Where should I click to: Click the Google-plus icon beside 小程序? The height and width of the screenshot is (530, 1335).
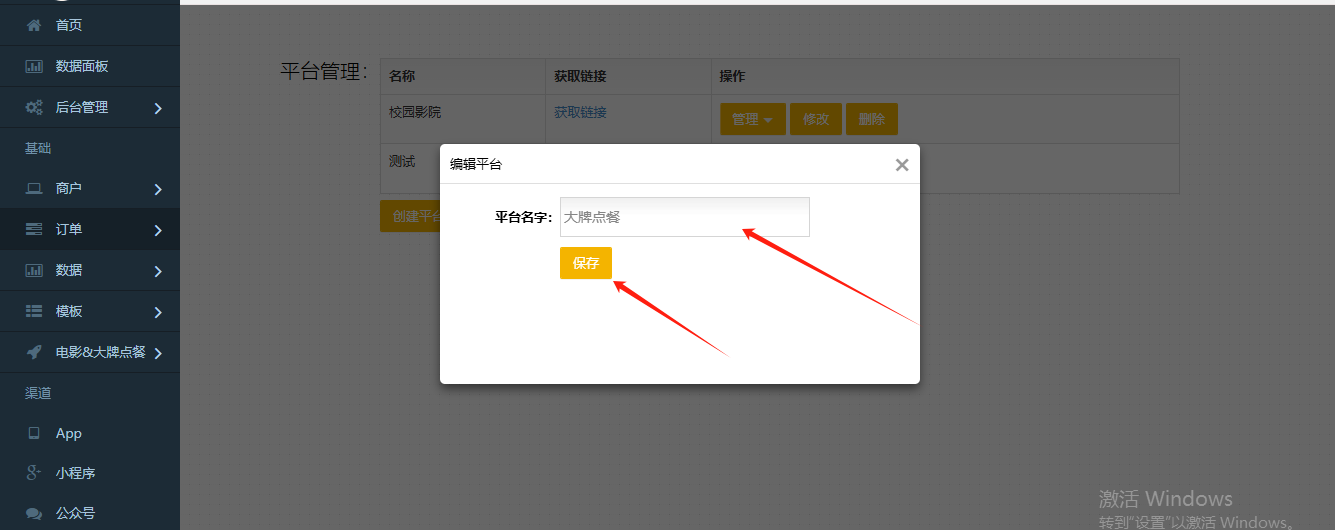pyautogui.click(x=34, y=473)
